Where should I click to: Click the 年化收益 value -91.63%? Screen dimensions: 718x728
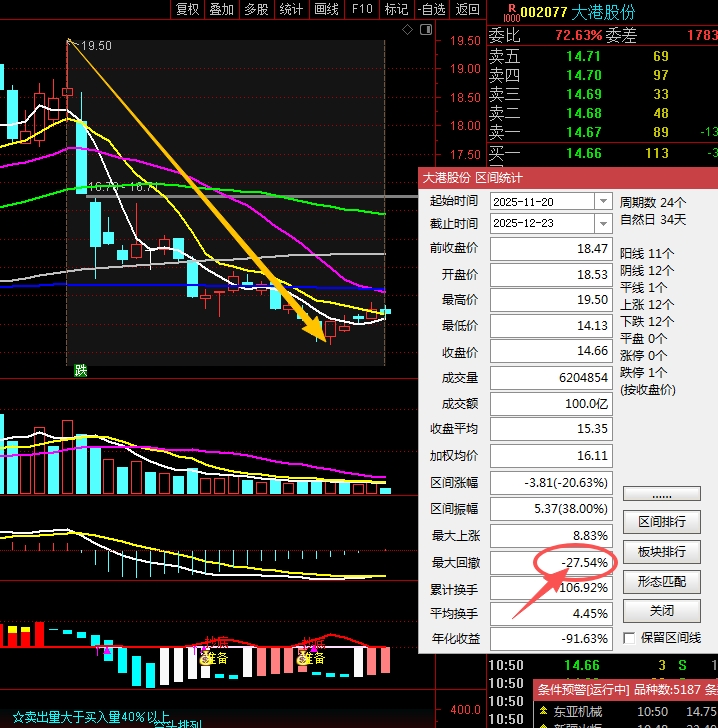click(x=551, y=639)
